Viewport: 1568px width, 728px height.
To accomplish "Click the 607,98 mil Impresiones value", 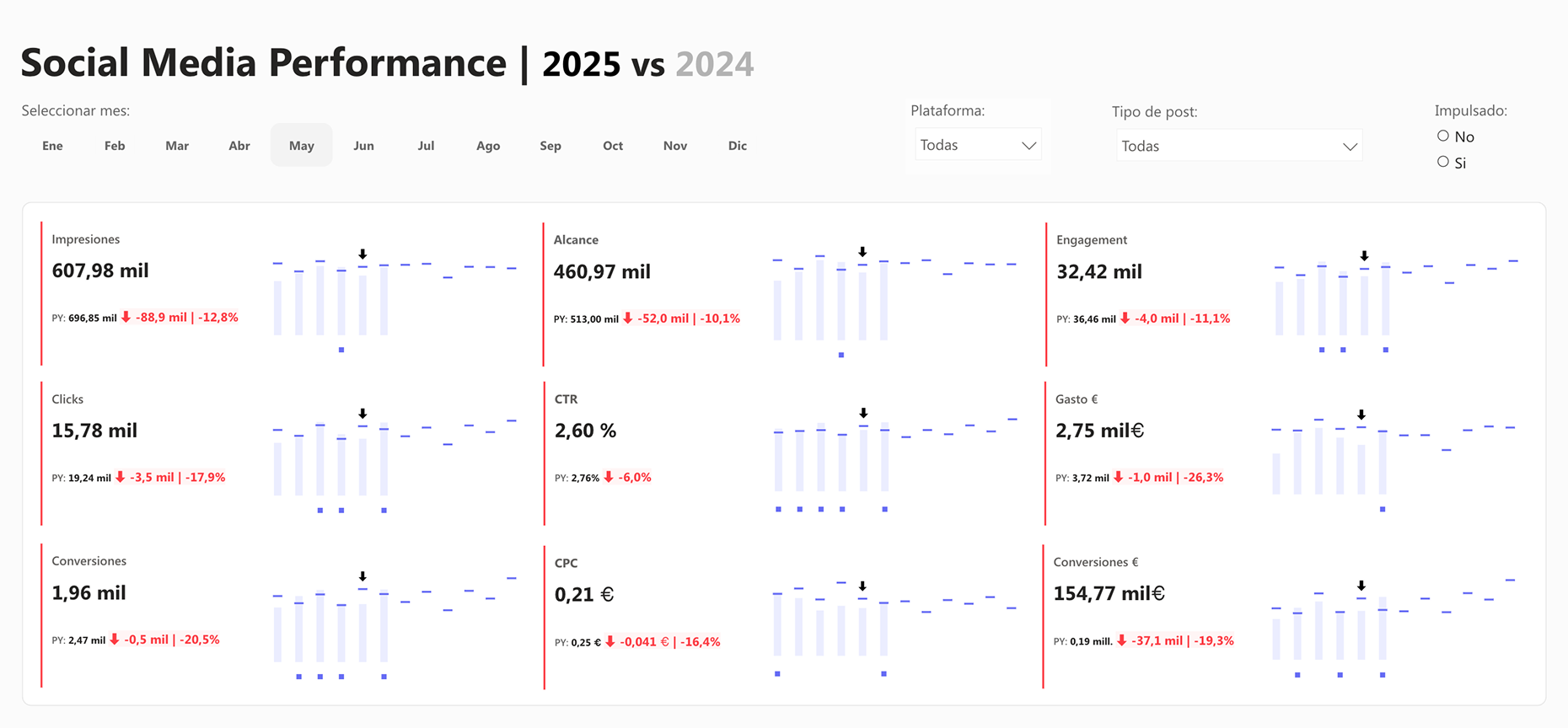I will (x=99, y=270).
